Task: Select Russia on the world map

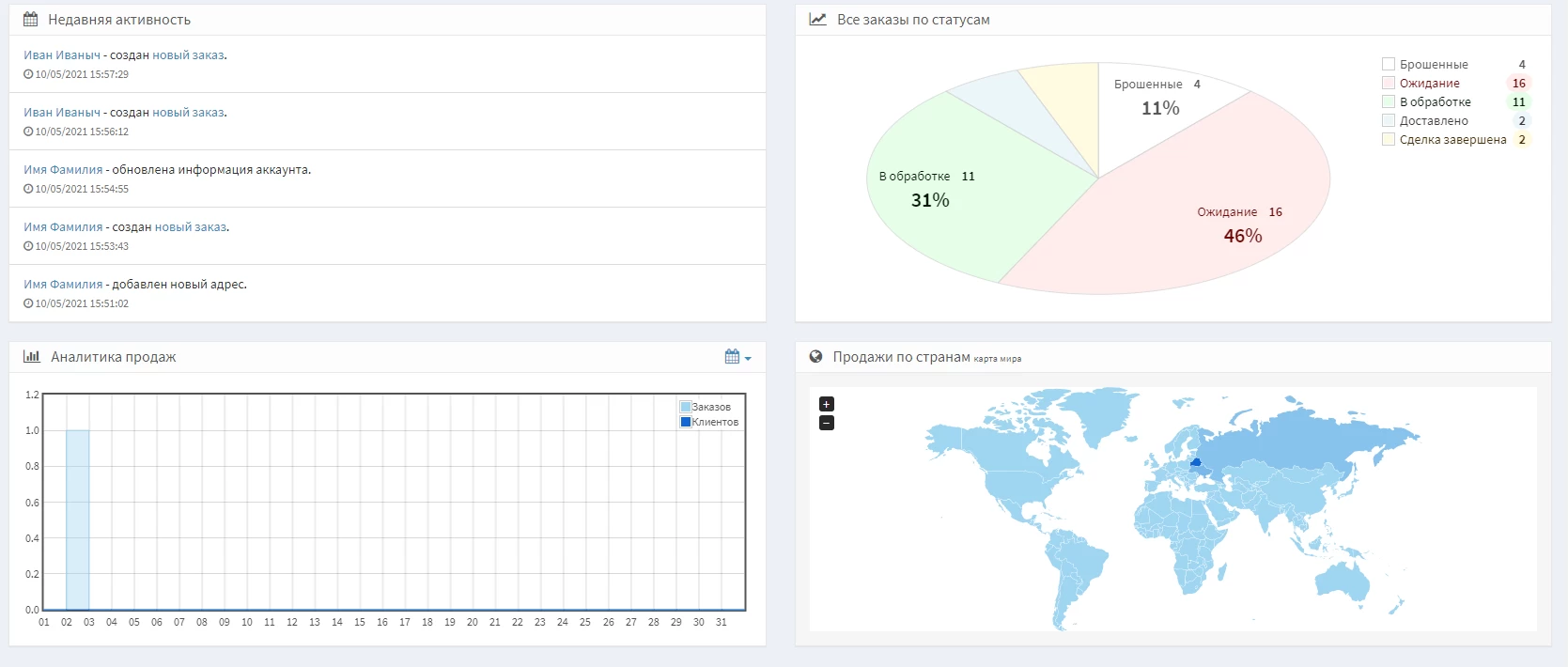Action: (1306, 443)
